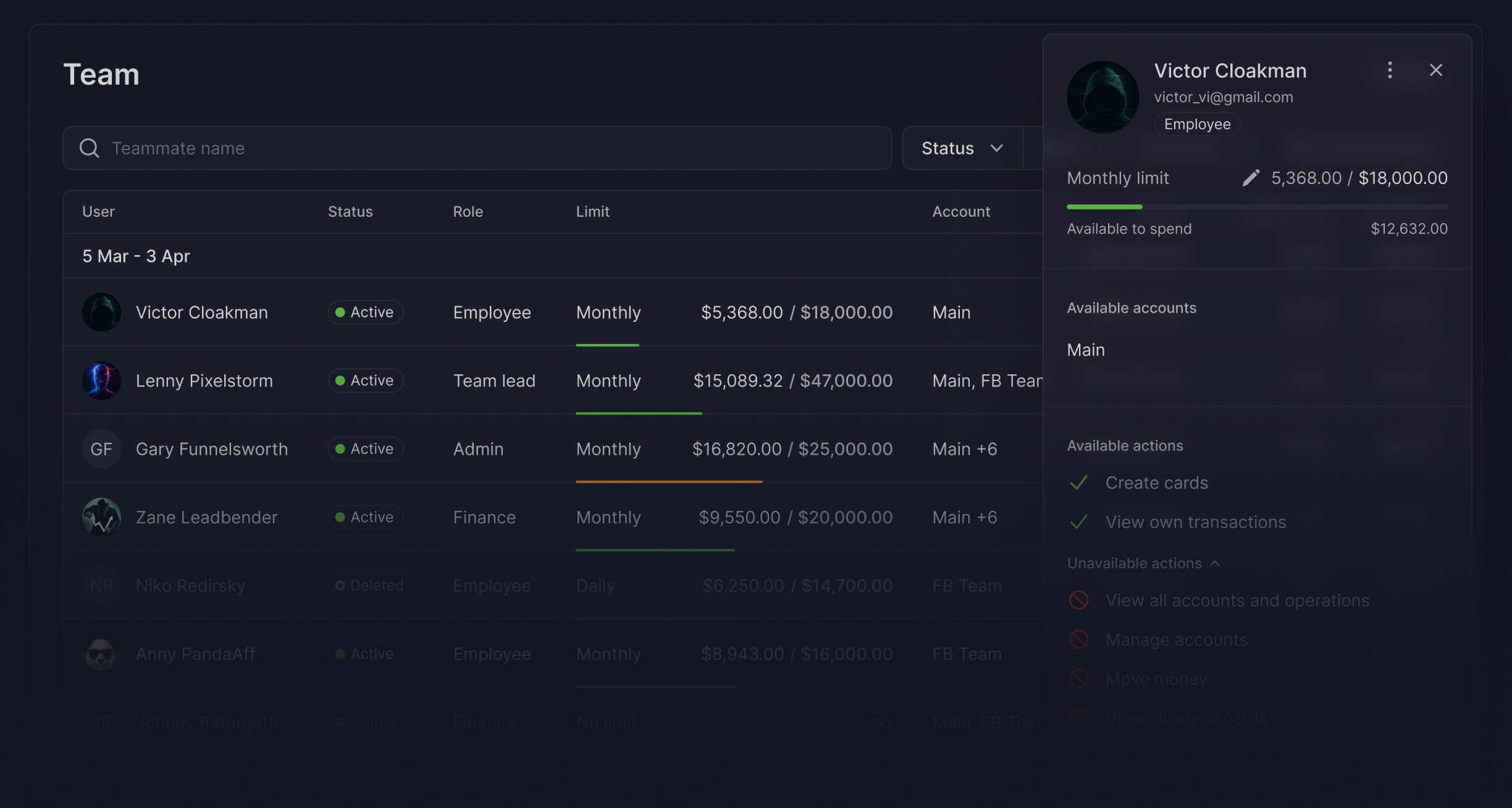Click Zane Leadbender's avatar
Viewport: 1512px width, 808px height.
(x=101, y=517)
